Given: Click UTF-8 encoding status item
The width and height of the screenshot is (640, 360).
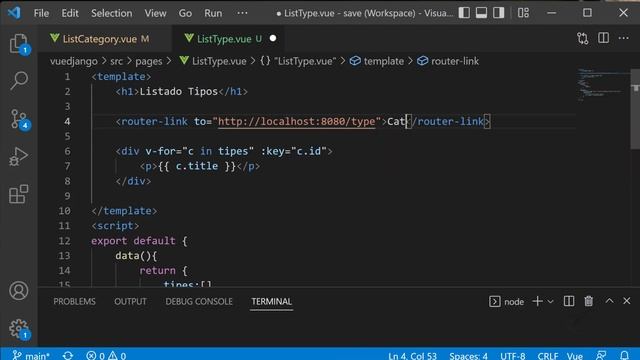Looking at the screenshot, I should point(513,356).
